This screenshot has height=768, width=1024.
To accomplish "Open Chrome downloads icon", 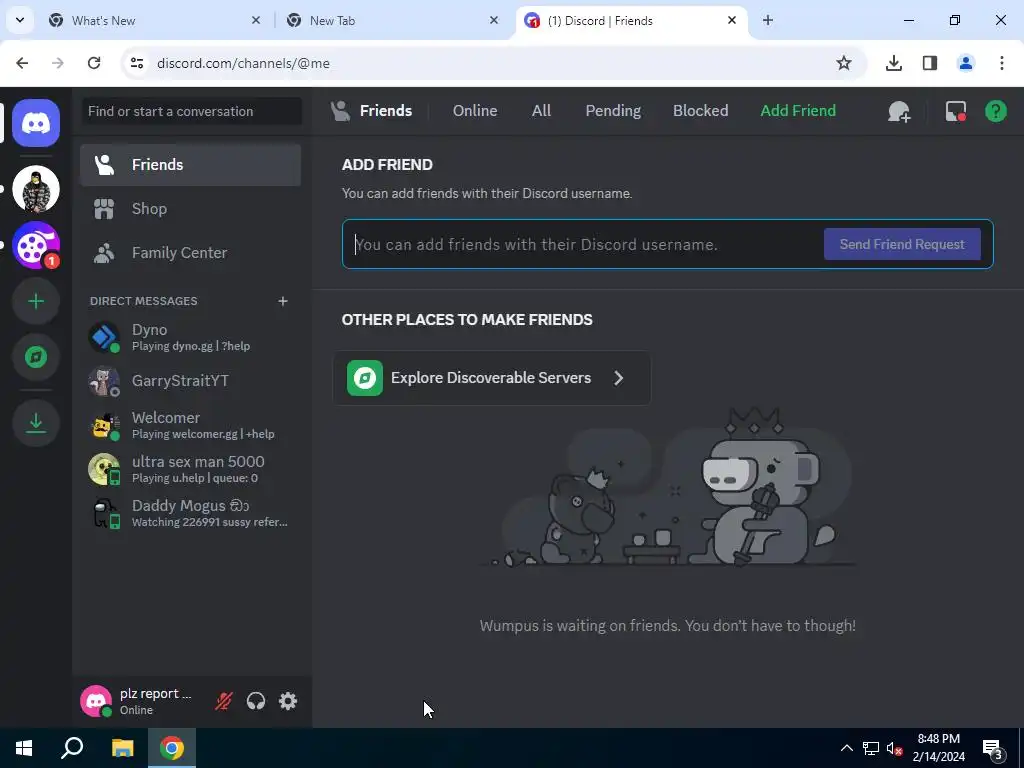I will pos(894,63).
